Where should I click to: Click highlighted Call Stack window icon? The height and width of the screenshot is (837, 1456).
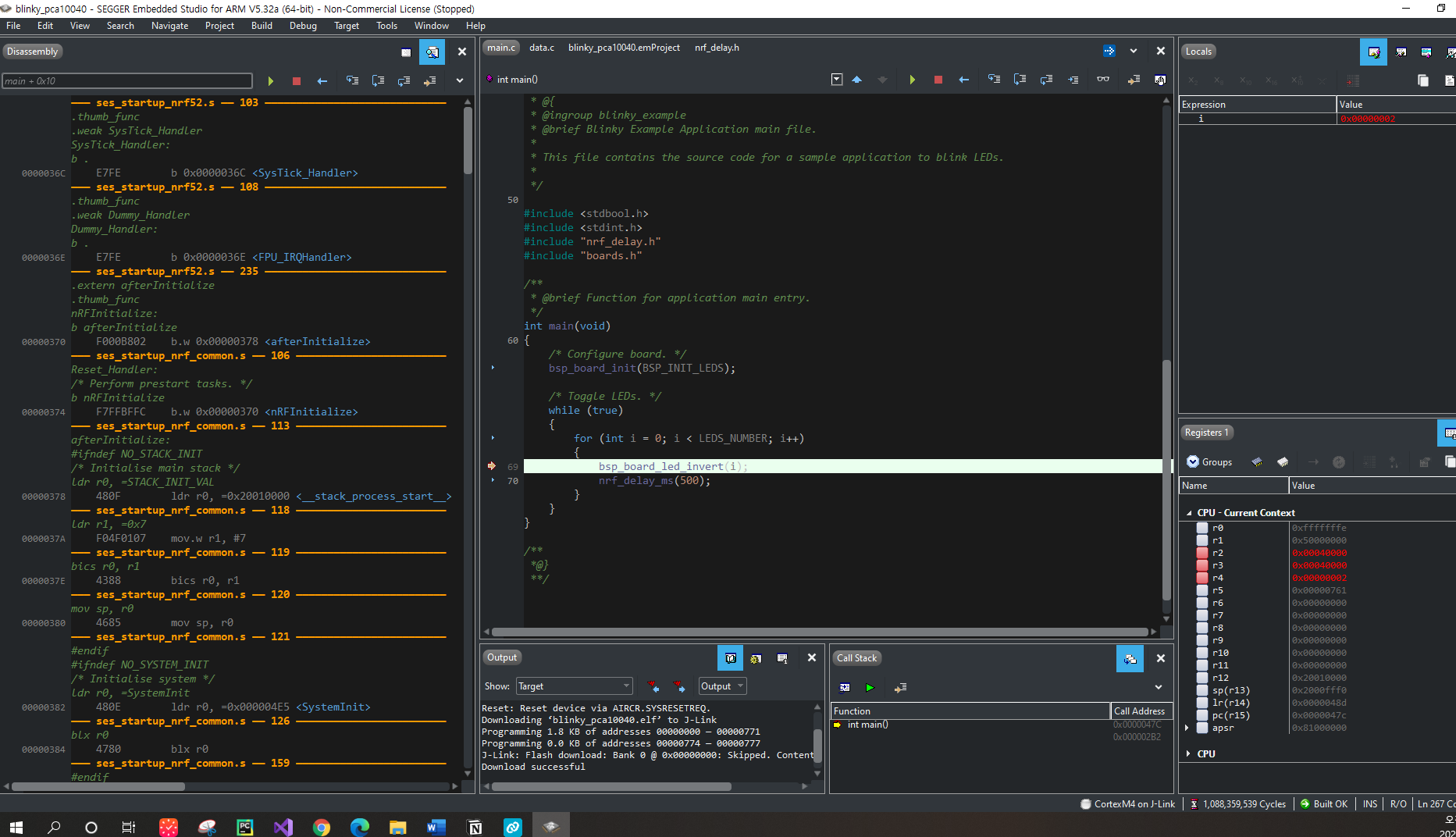pyautogui.click(x=1130, y=659)
